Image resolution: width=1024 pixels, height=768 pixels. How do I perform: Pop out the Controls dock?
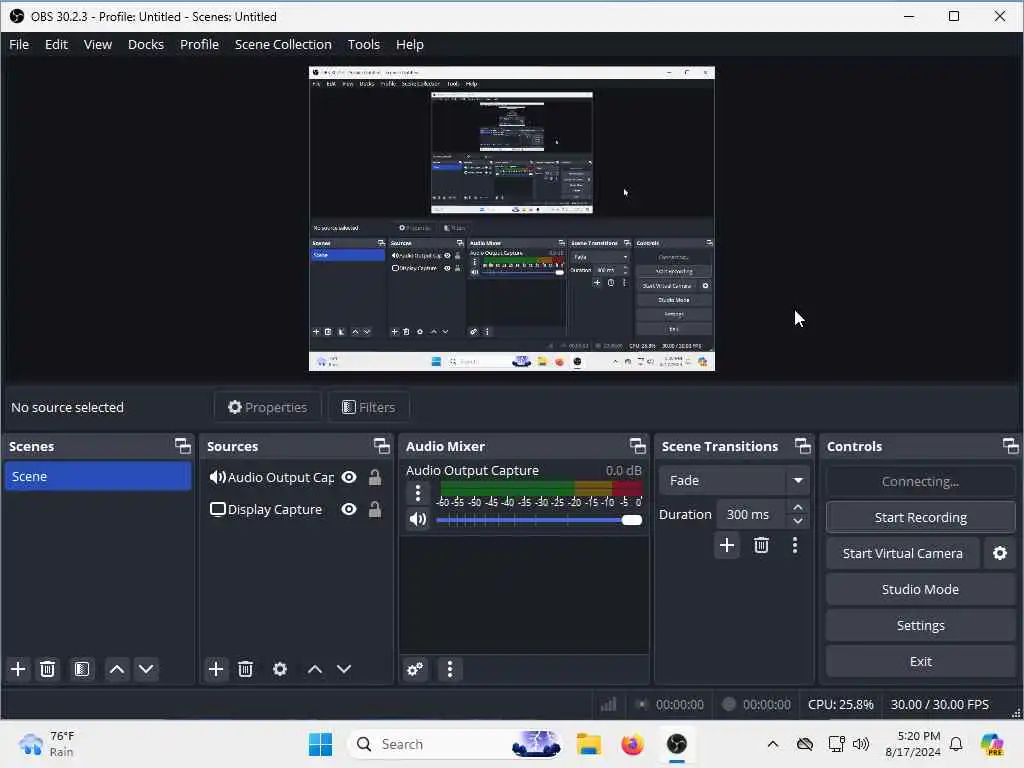coord(1010,446)
